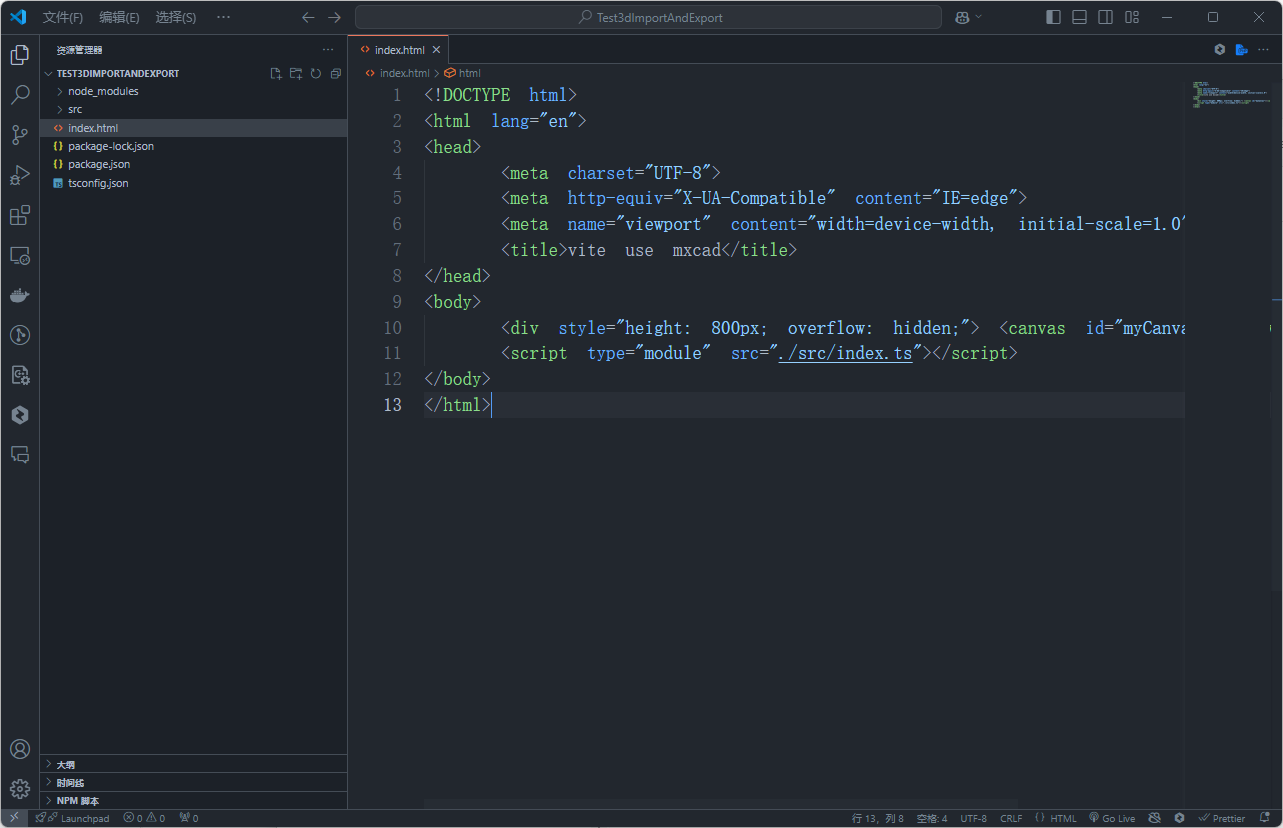Viewport: 1283px width, 828px height.
Task: Open the Extensions view
Action: (x=20, y=215)
